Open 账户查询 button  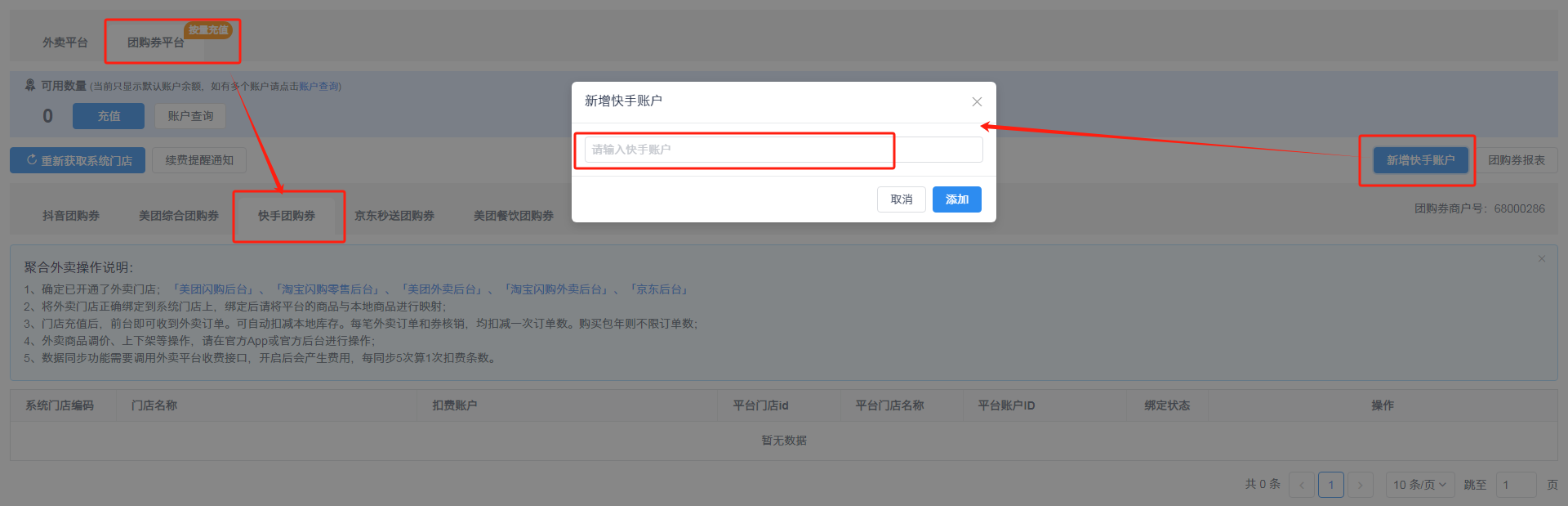point(190,116)
